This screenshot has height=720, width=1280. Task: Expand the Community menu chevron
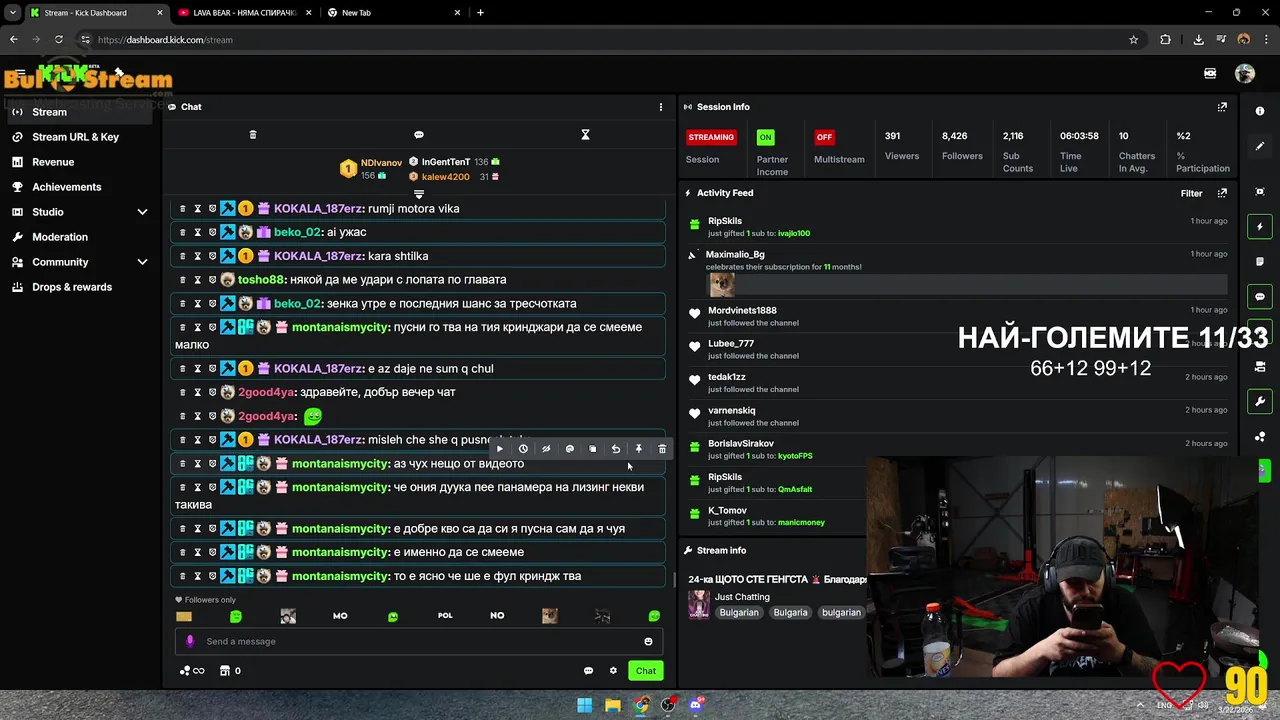click(142, 262)
